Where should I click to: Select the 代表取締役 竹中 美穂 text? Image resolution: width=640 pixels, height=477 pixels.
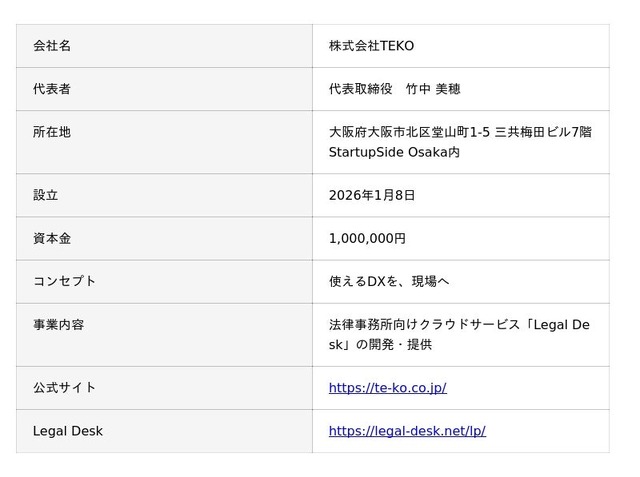click(x=394, y=89)
